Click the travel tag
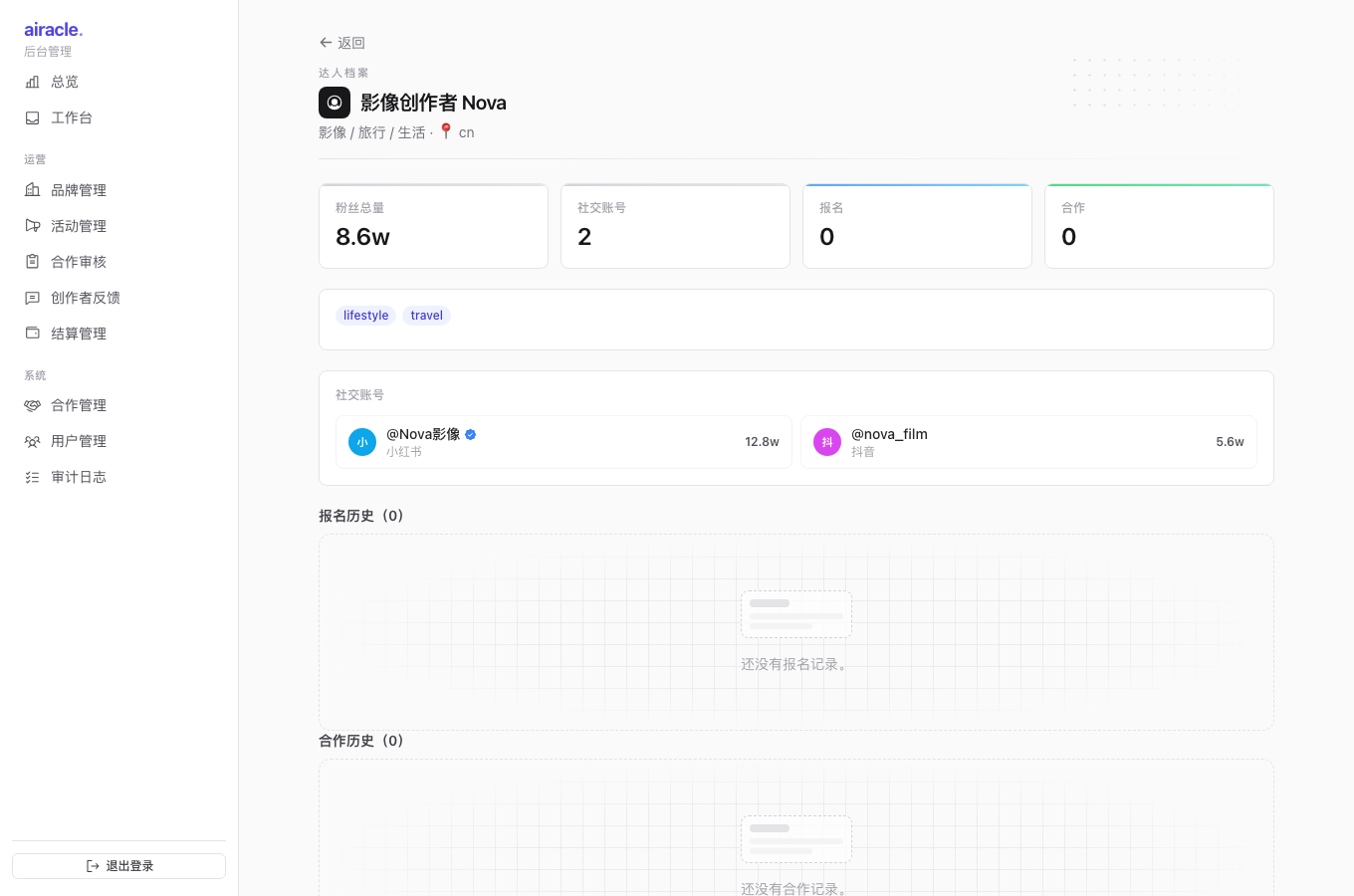Screen dimensions: 1354x896 tap(426, 316)
